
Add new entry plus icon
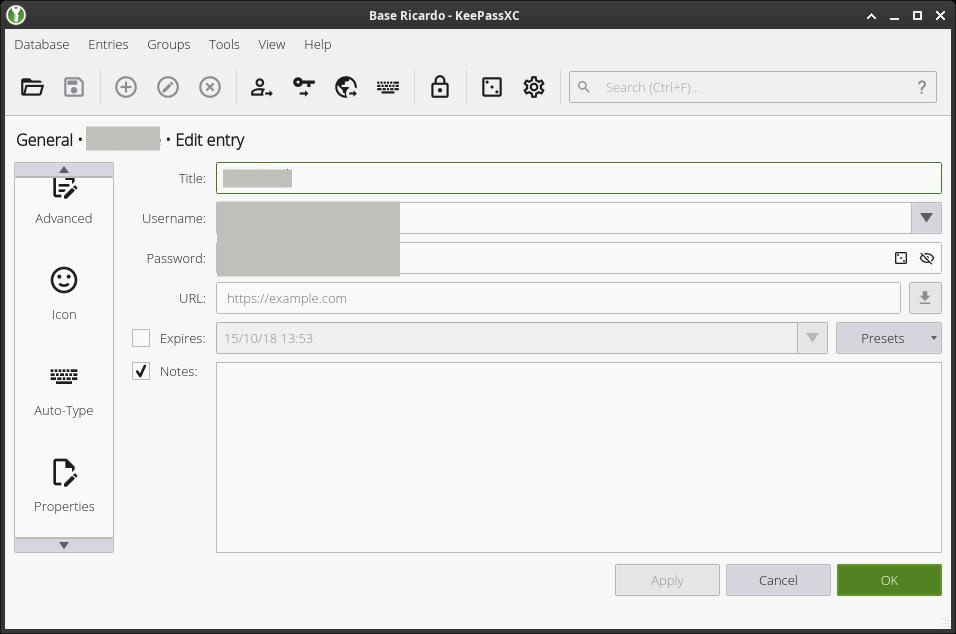click(x=126, y=87)
